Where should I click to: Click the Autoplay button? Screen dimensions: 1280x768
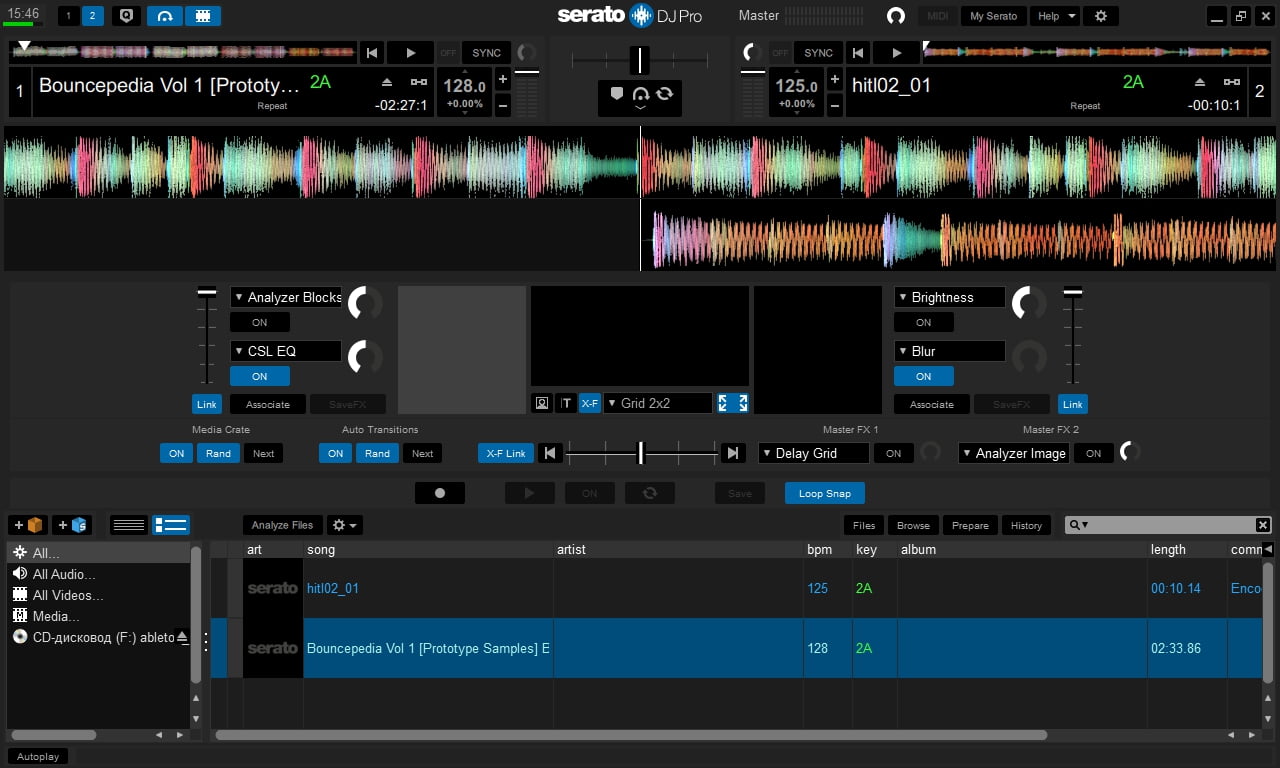[38, 756]
